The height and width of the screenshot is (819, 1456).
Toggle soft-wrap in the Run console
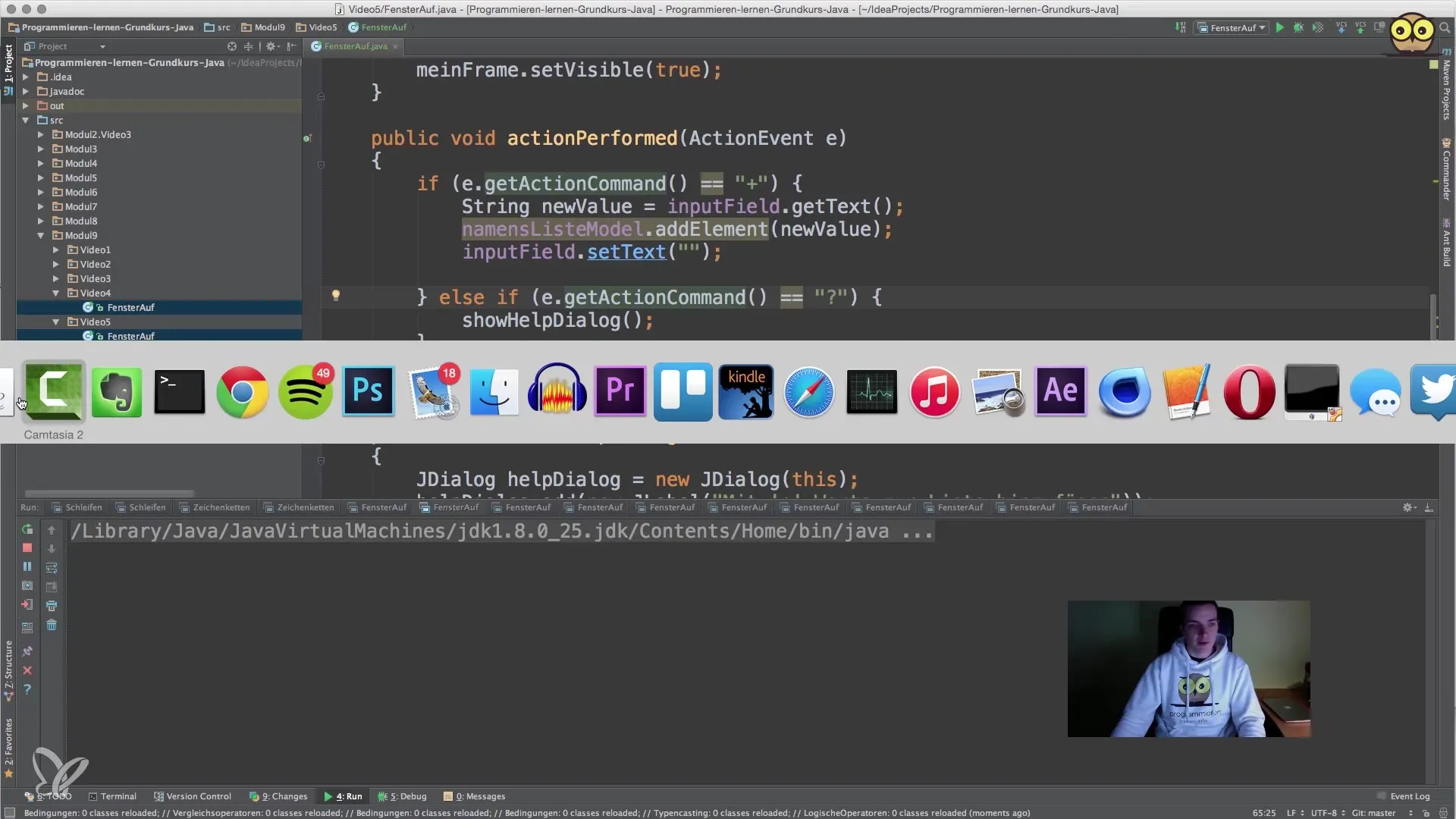52,567
